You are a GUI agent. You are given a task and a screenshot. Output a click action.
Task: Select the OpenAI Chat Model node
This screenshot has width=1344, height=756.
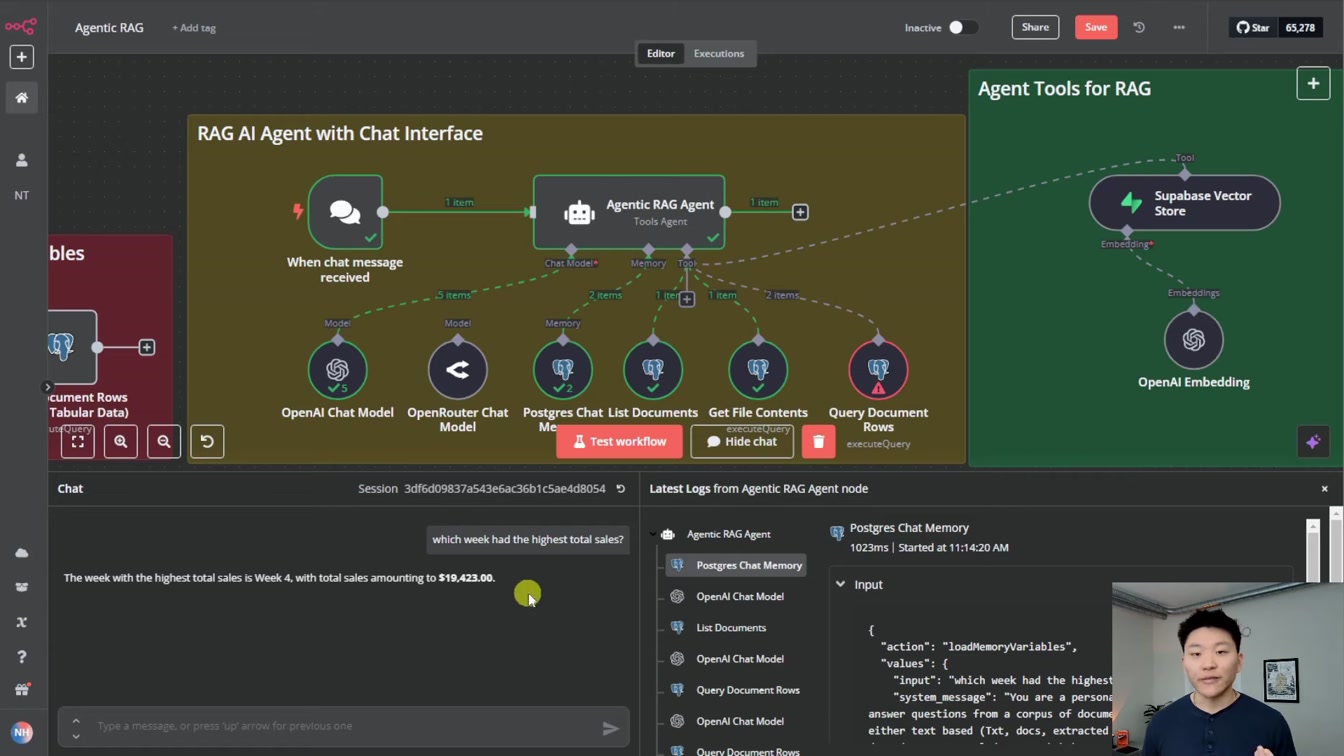coord(337,370)
